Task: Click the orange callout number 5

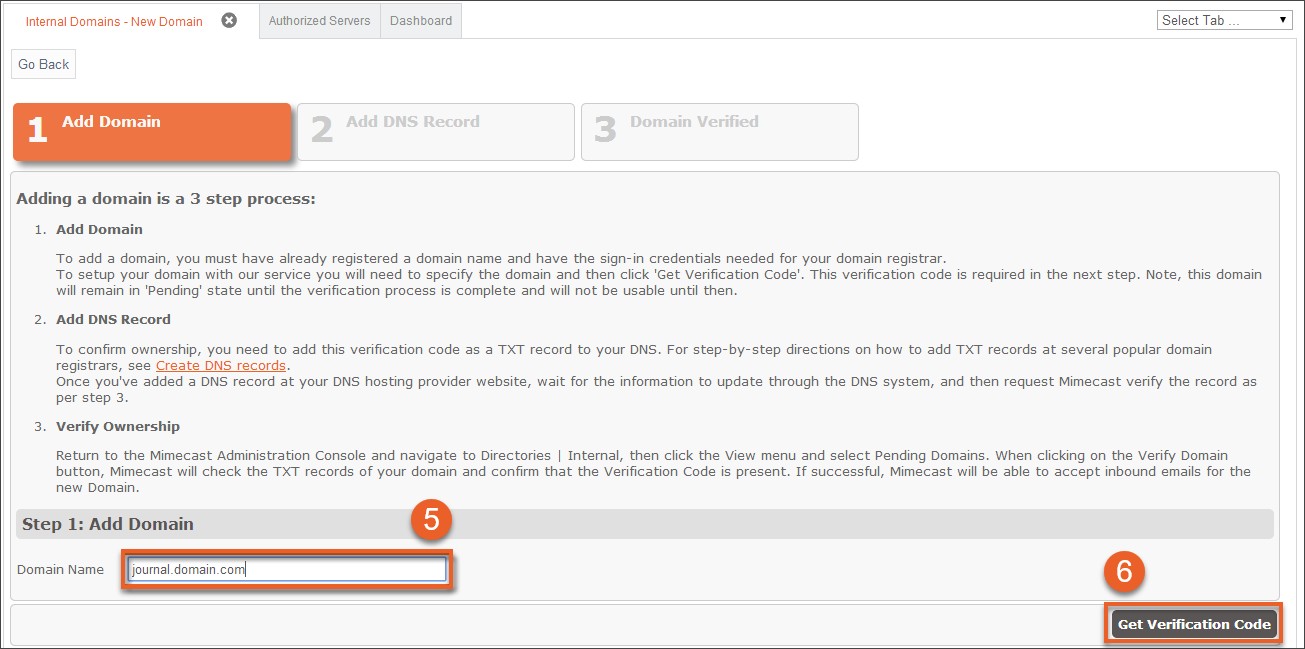Action: (430, 519)
